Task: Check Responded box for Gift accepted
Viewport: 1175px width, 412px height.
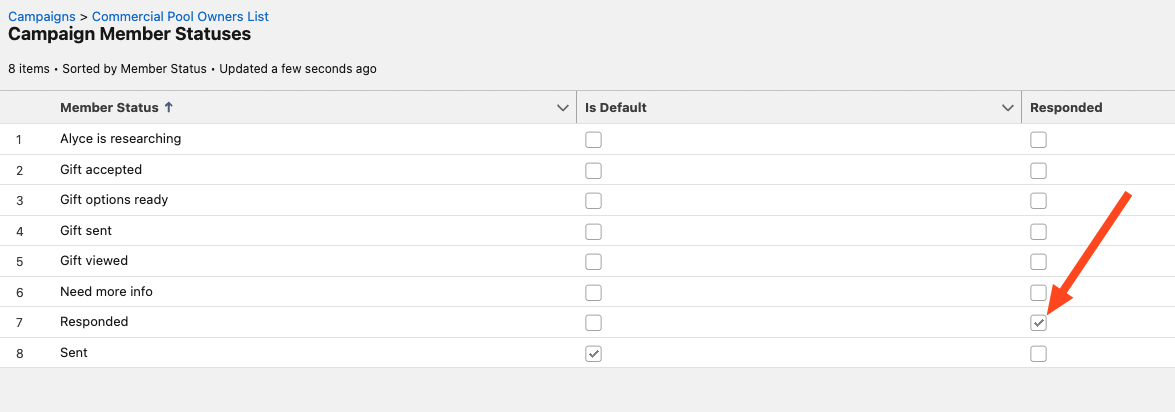Action: pyautogui.click(x=1038, y=171)
